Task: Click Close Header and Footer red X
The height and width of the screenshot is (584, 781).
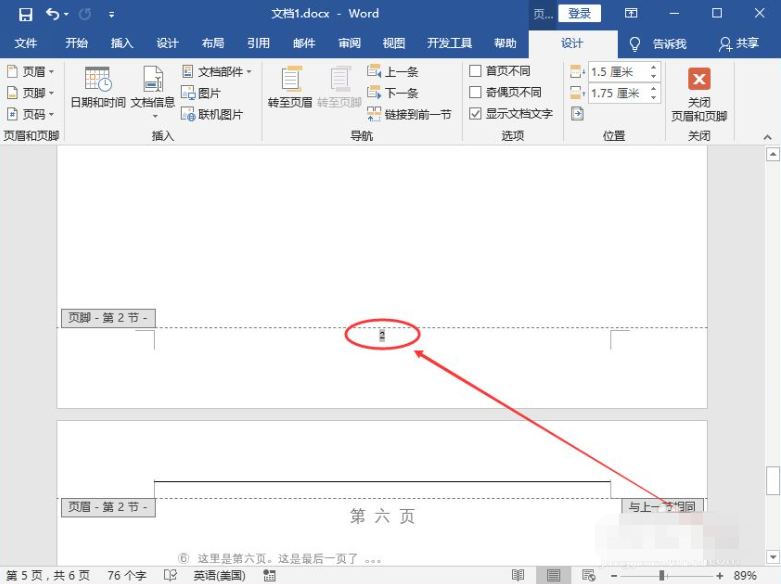Action: pyautogui.click(x=699, y=80)
